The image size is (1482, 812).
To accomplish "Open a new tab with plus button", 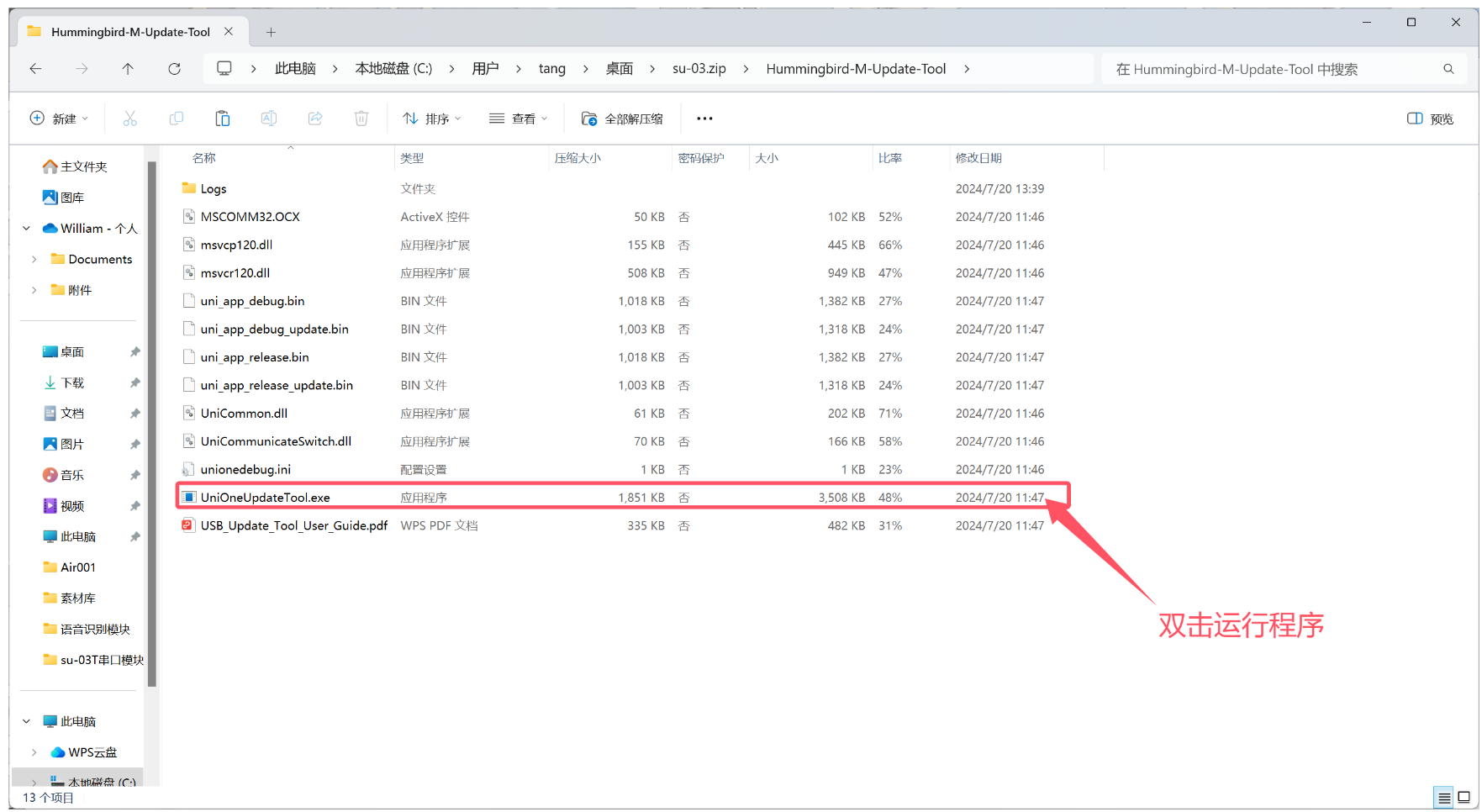I will click(x=271, y=32).
